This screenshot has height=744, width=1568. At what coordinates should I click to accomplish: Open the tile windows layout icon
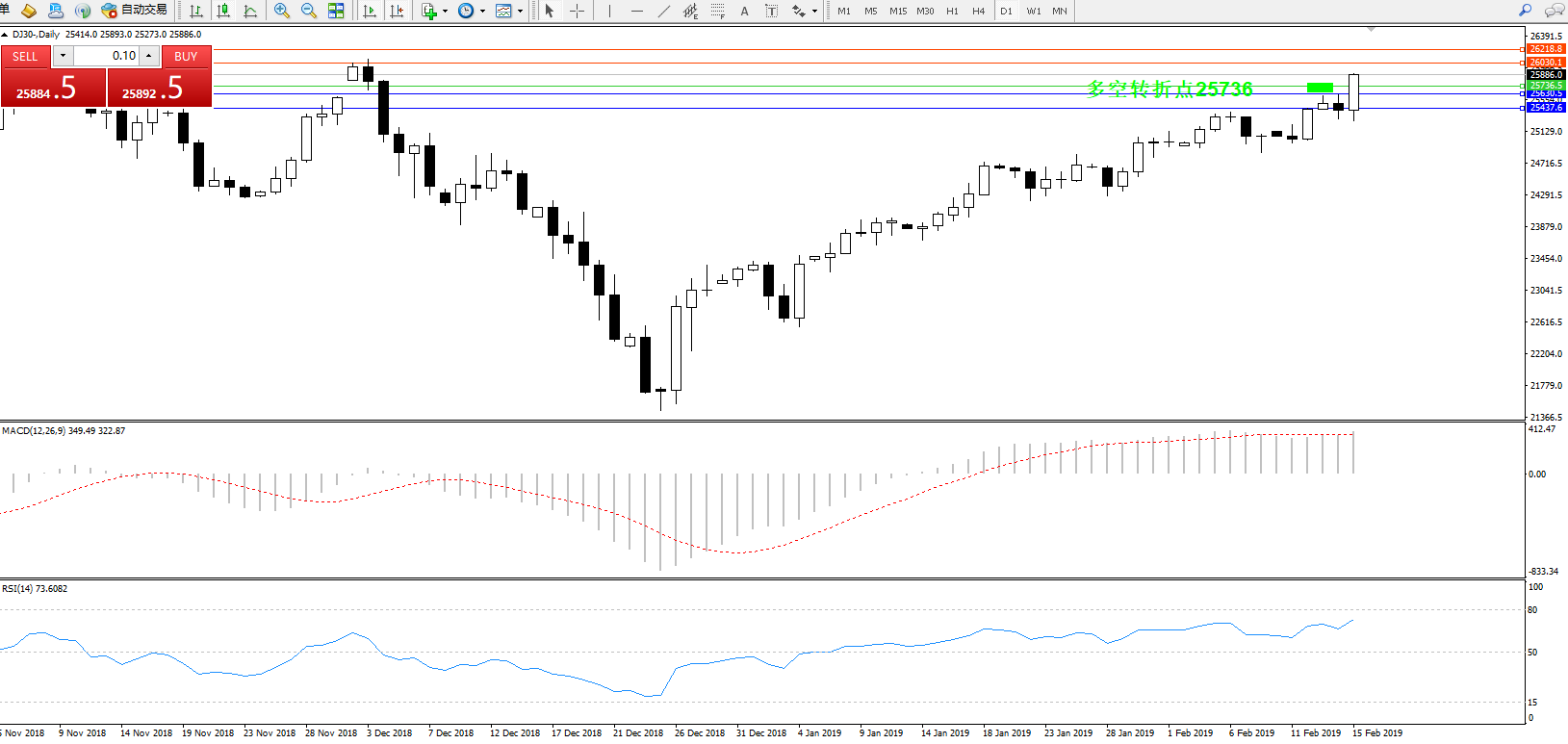[336, 11]
